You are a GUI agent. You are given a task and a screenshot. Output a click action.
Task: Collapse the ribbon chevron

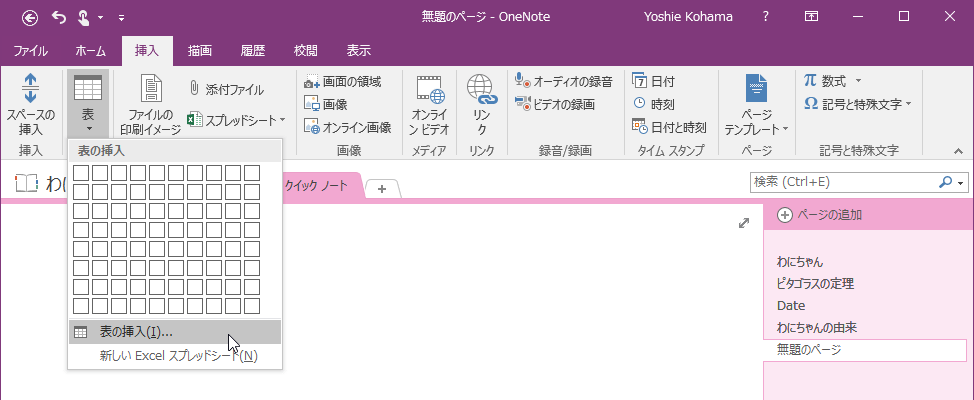(x=958, y=151)
